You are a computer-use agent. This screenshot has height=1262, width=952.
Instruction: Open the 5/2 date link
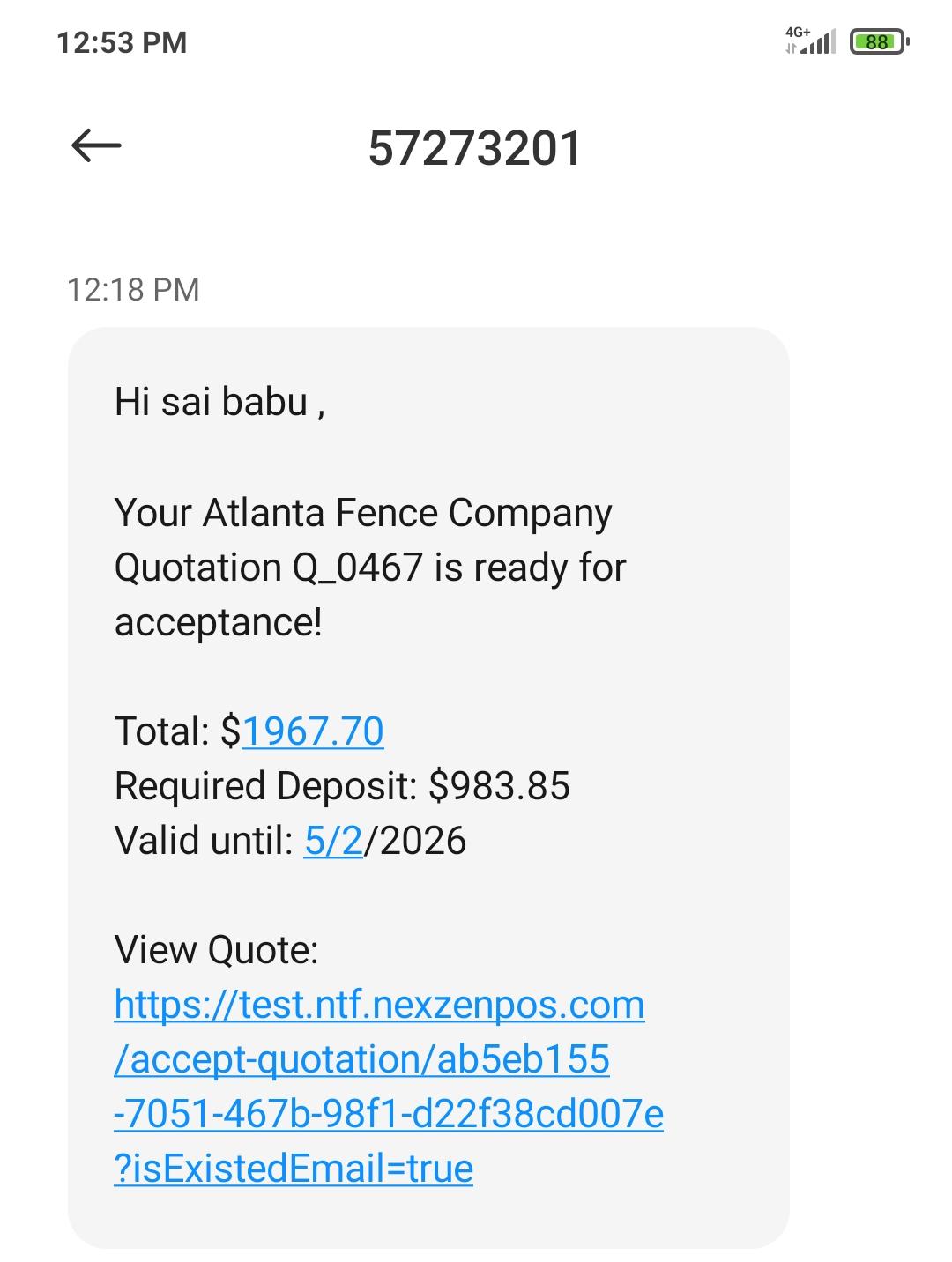point(333,841)
